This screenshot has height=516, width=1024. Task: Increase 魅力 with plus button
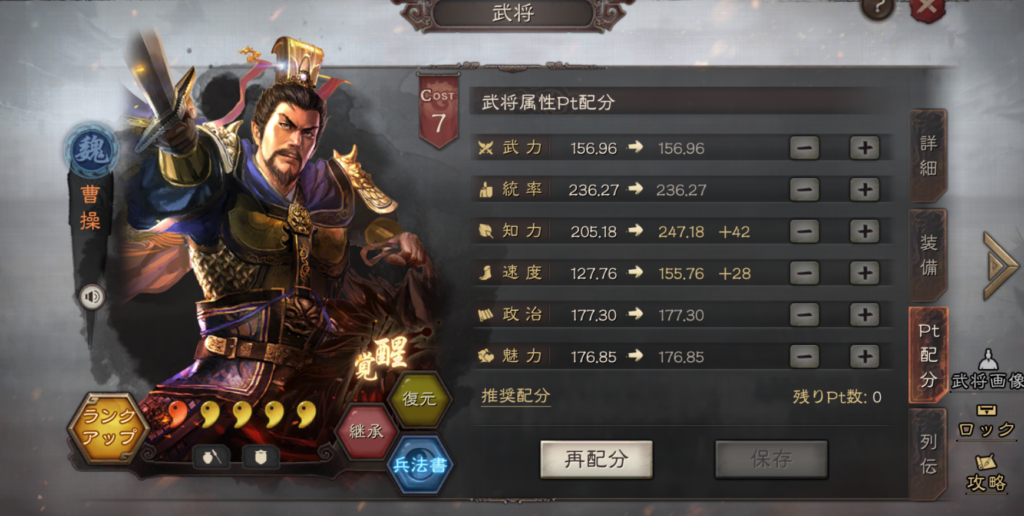pos(864,357)
